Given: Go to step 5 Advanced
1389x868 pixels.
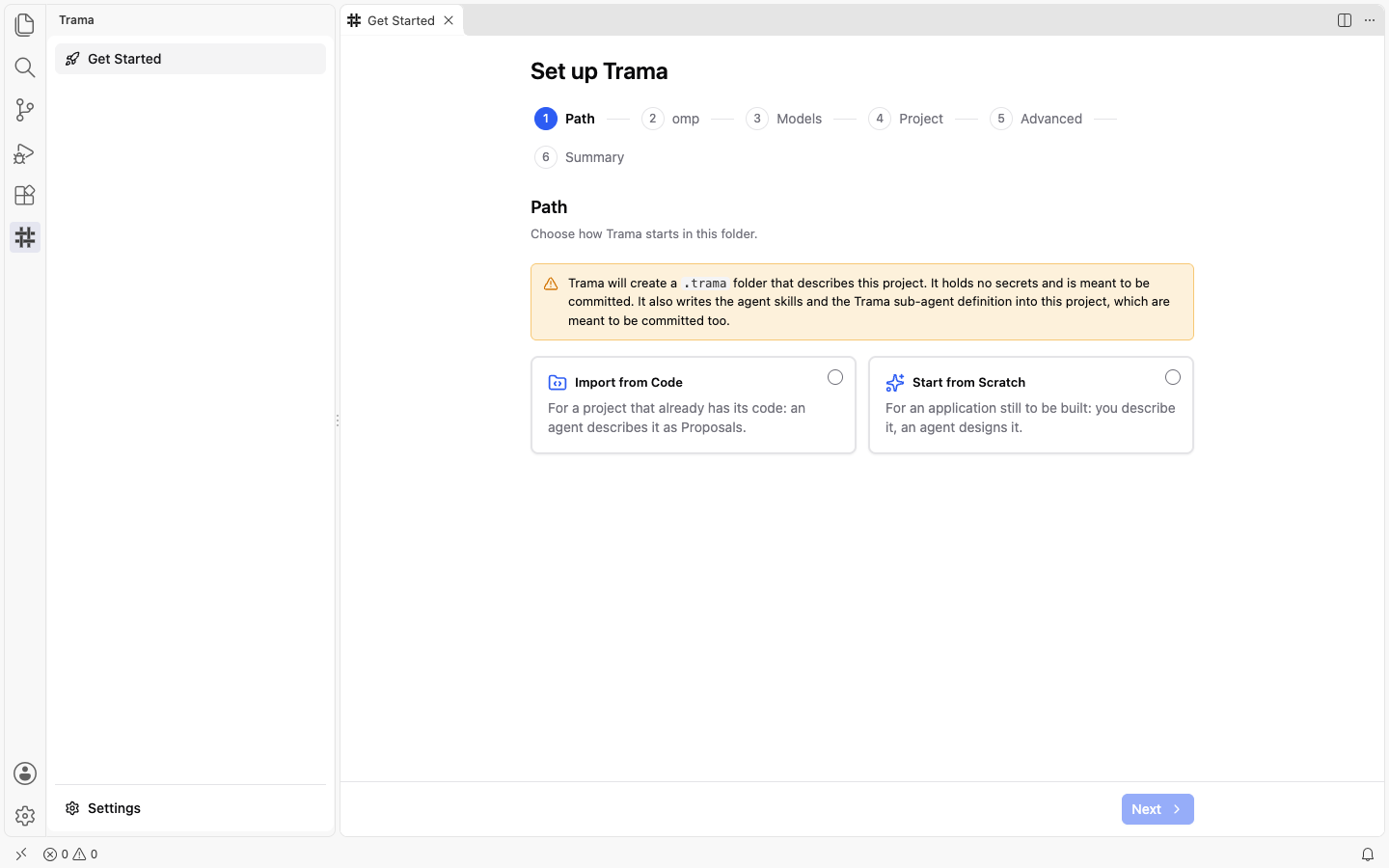Looking at the screenshot, I should (x=1036, y=119).
